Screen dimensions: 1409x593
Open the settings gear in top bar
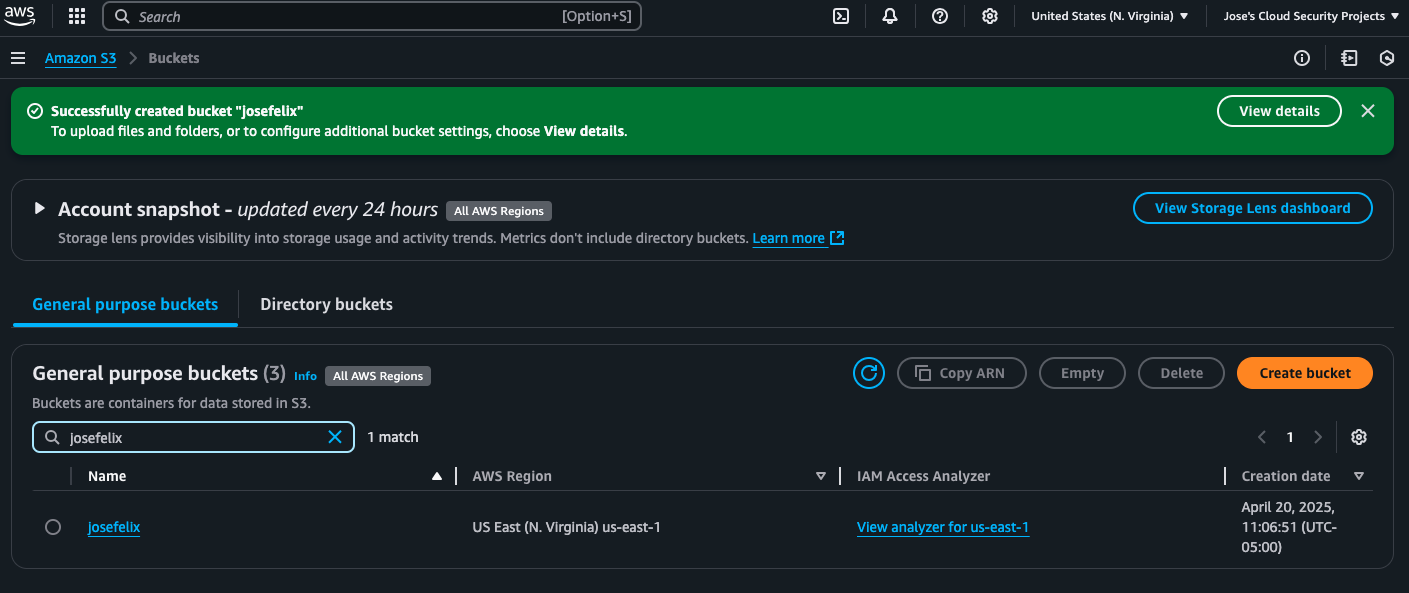[990, 16]
